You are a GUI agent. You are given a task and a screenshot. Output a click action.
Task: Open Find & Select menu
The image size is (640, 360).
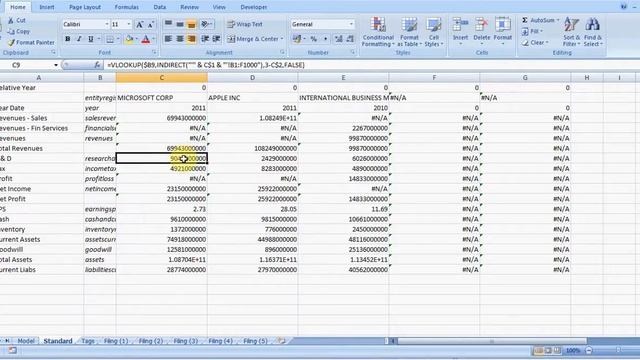[x=593, y=32]
